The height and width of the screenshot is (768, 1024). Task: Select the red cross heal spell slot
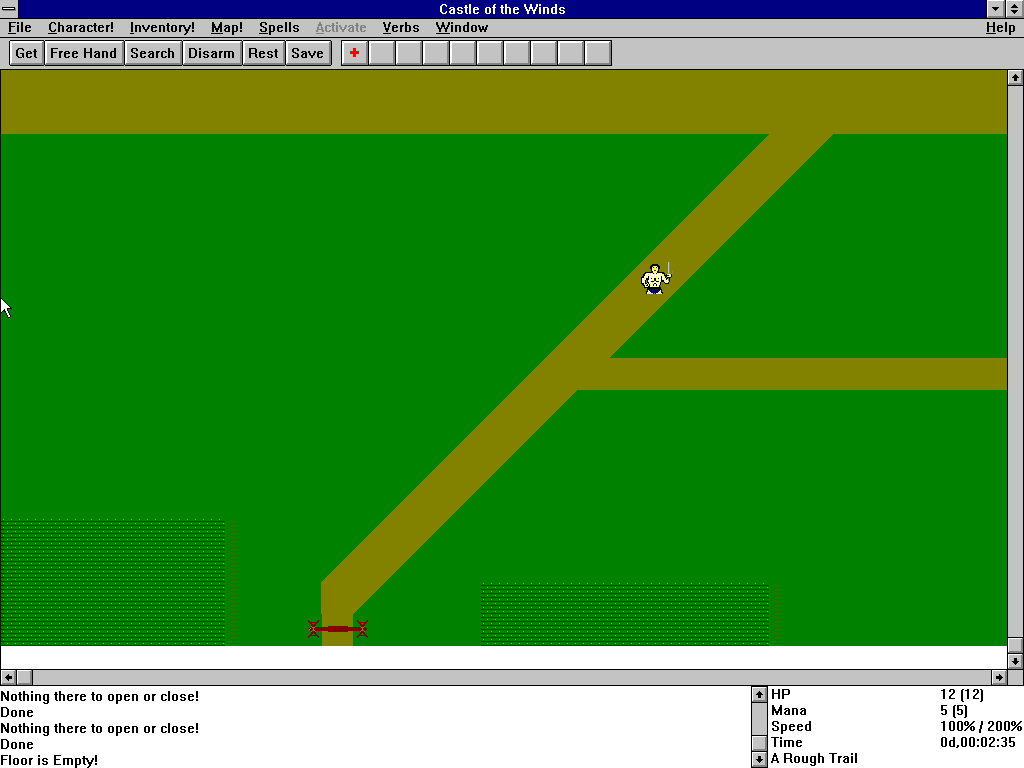(355, 53)
